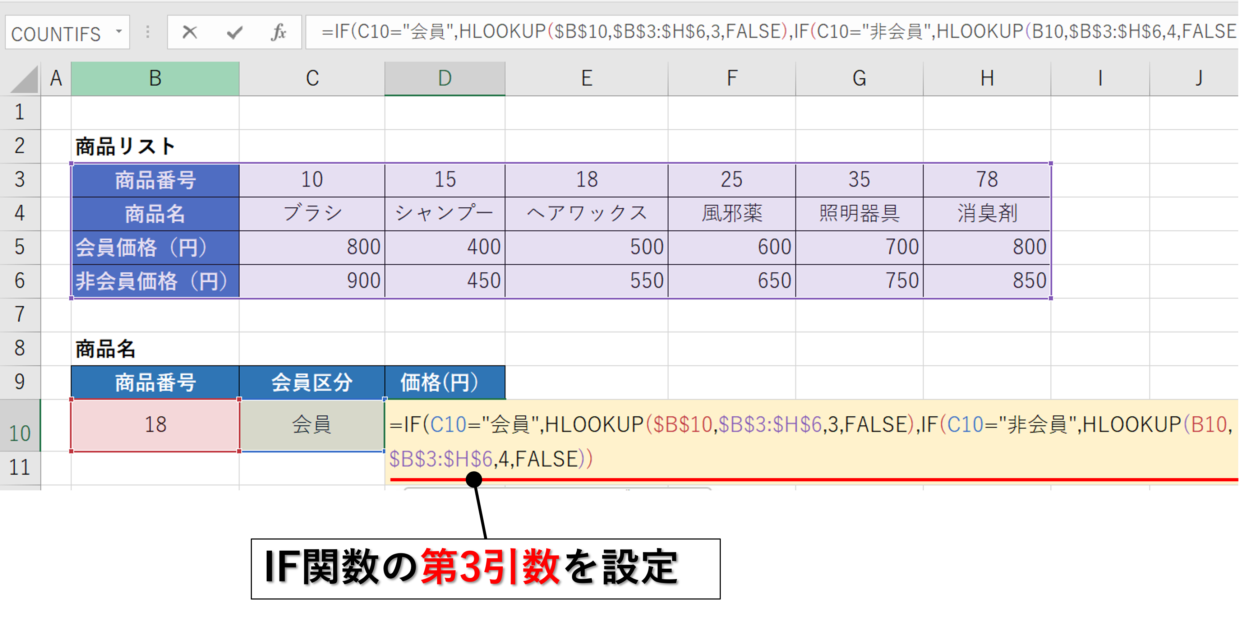
Task: Select member price cell 600
Action: pyautogui.click(x=732, y=247)
